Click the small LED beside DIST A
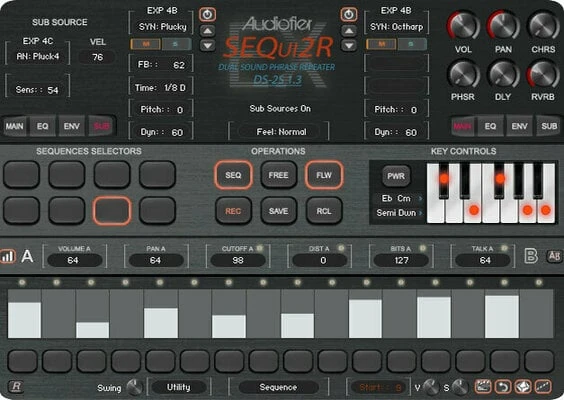The width and height of the screenshot is (564, 400). (x=341, y=248)
